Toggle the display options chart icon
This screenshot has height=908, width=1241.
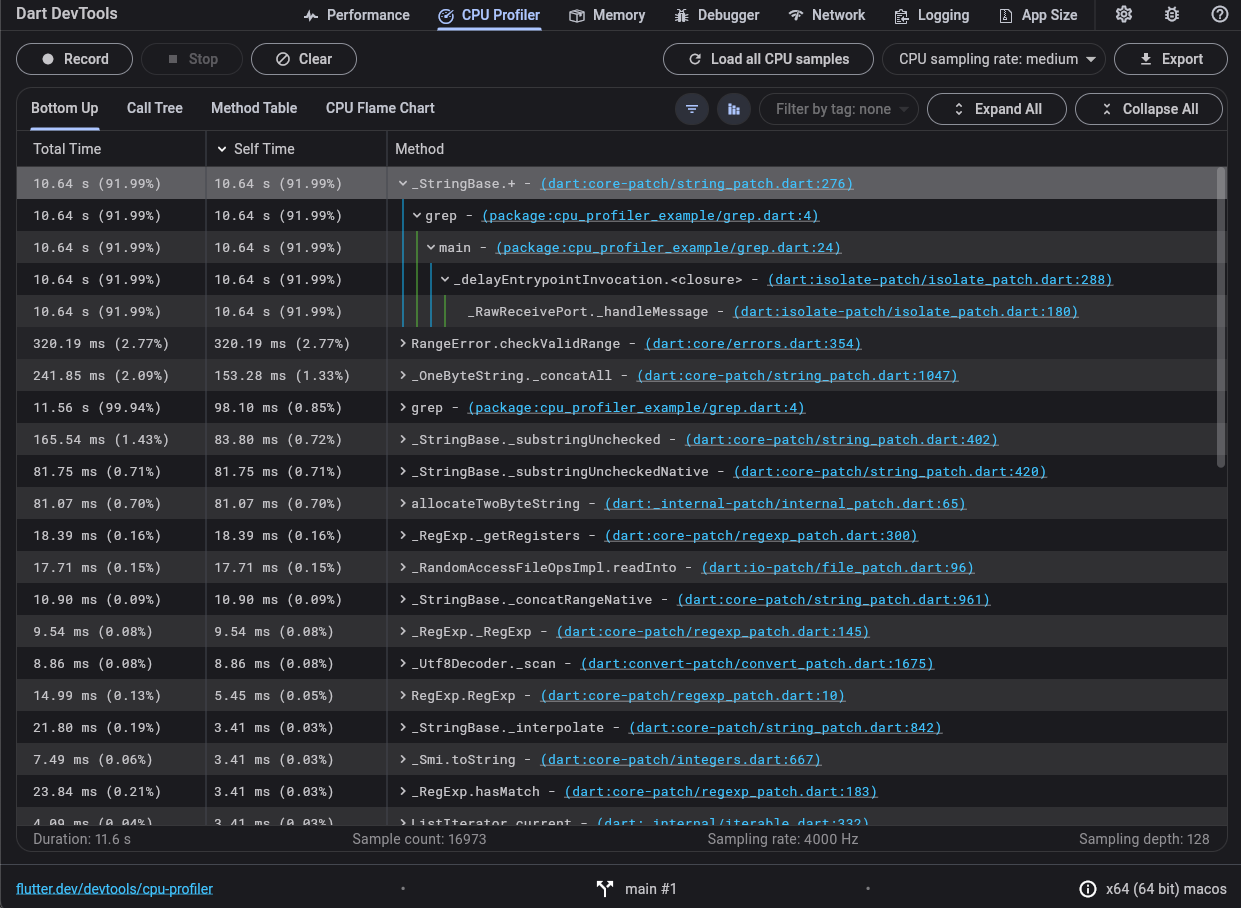point(734,108)
